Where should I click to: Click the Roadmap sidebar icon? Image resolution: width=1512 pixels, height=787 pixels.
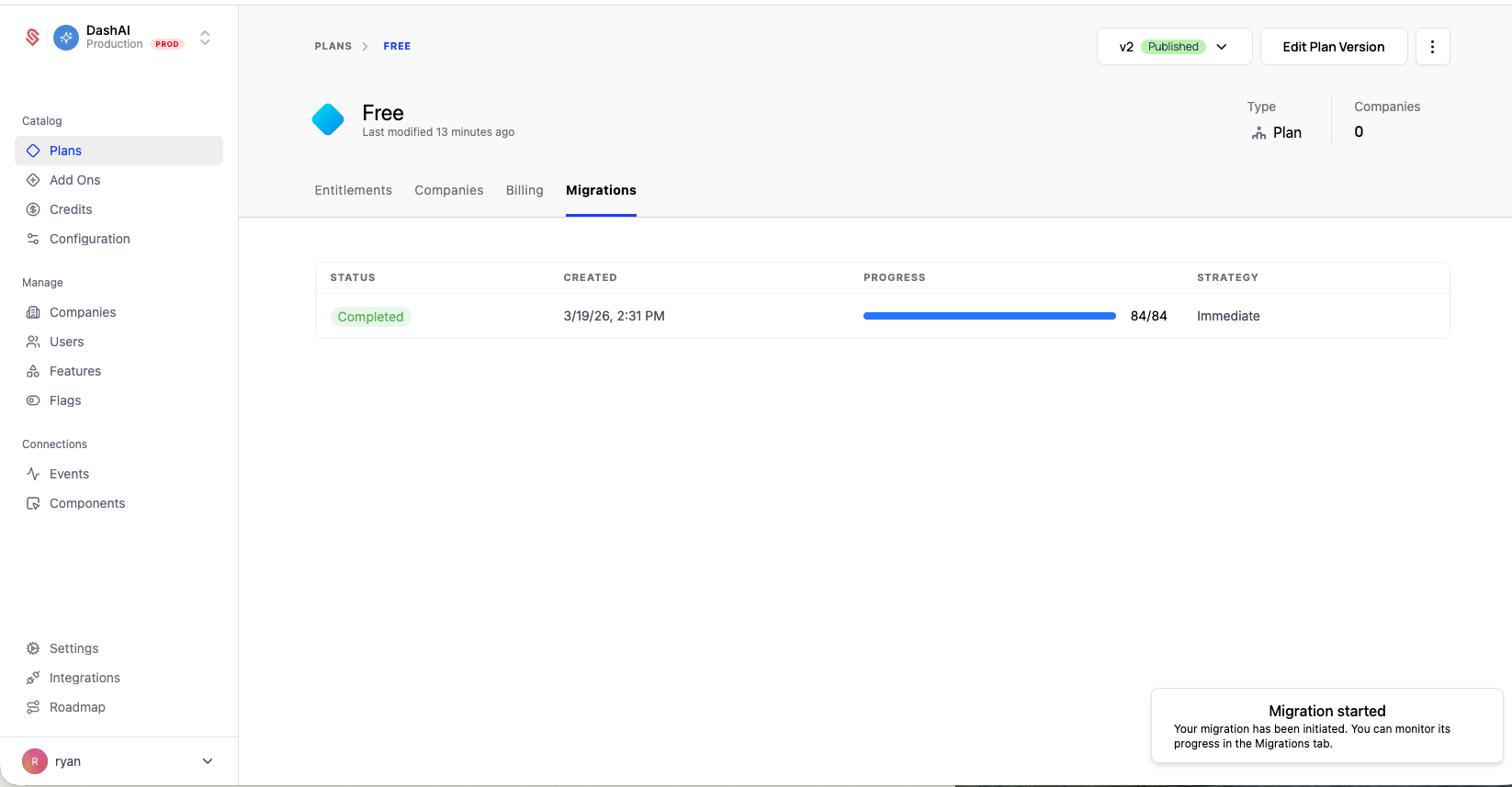tap(33, 707)
